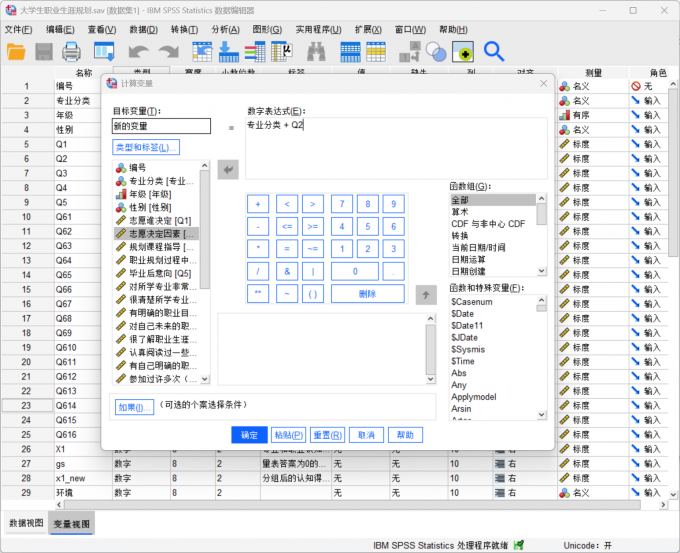Click the magnifier search icon in toolbar
Viewport: 680px width, 553px height.
tap(493, 51)
